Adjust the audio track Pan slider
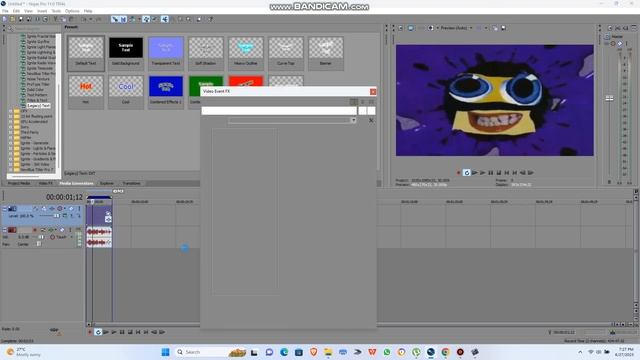 pyautogui.click(x=39, y=244)
